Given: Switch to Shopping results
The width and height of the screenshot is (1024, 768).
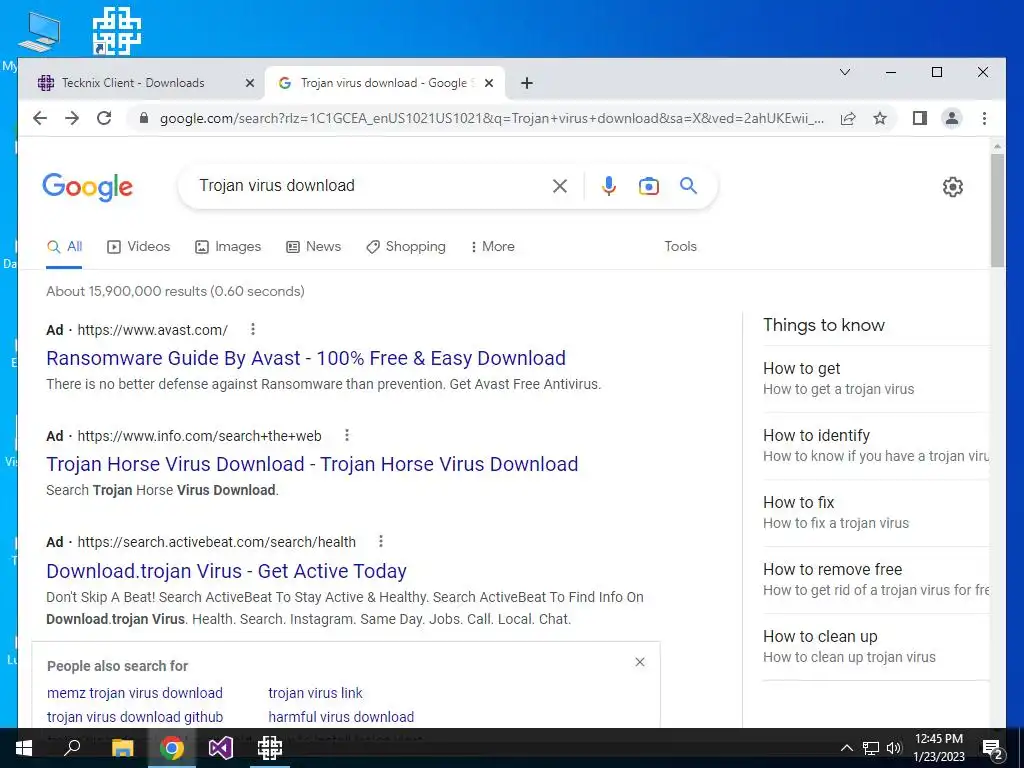Looking at the screenshot, I should [406, 246].
